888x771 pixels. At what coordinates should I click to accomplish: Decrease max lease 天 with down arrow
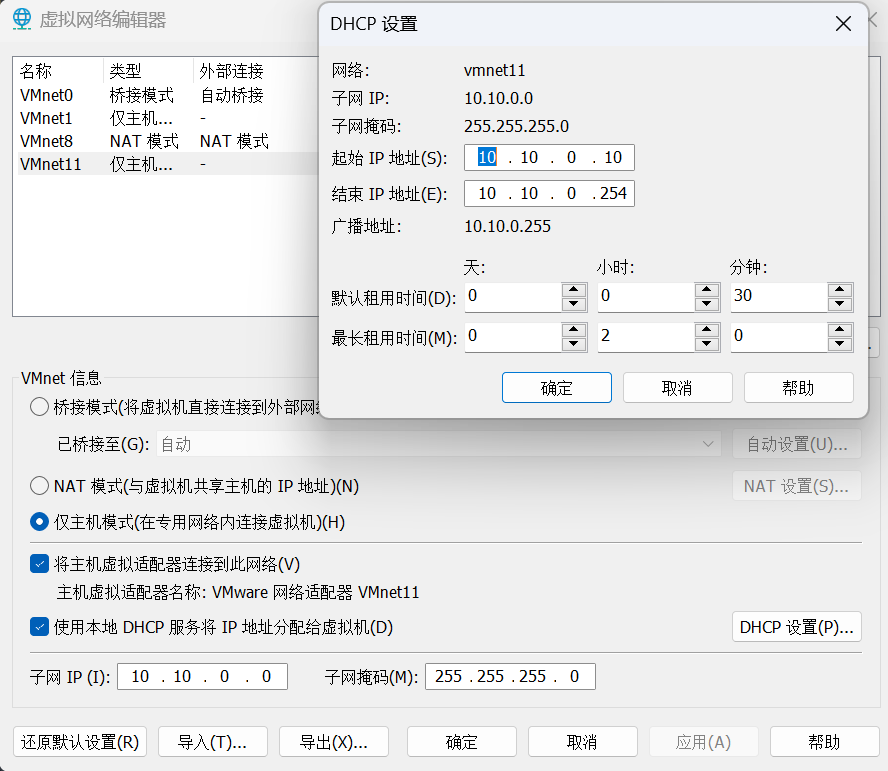coord(574,344)
